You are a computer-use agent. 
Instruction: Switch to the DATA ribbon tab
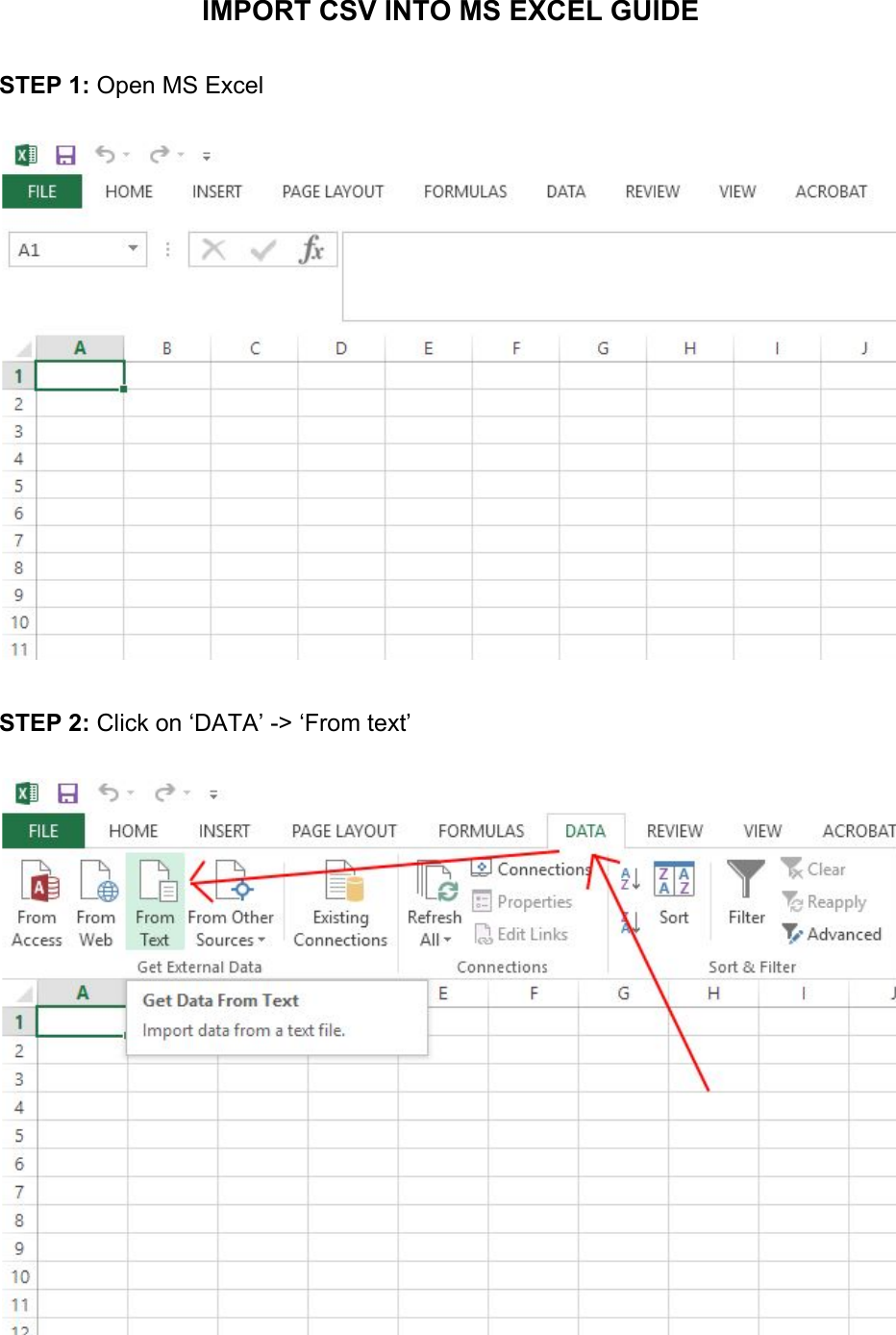585,830
